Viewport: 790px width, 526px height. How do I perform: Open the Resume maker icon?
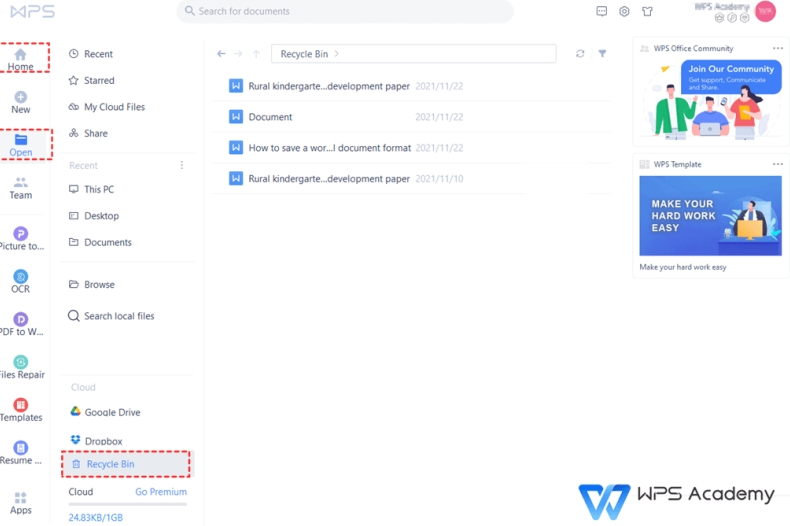20,453
